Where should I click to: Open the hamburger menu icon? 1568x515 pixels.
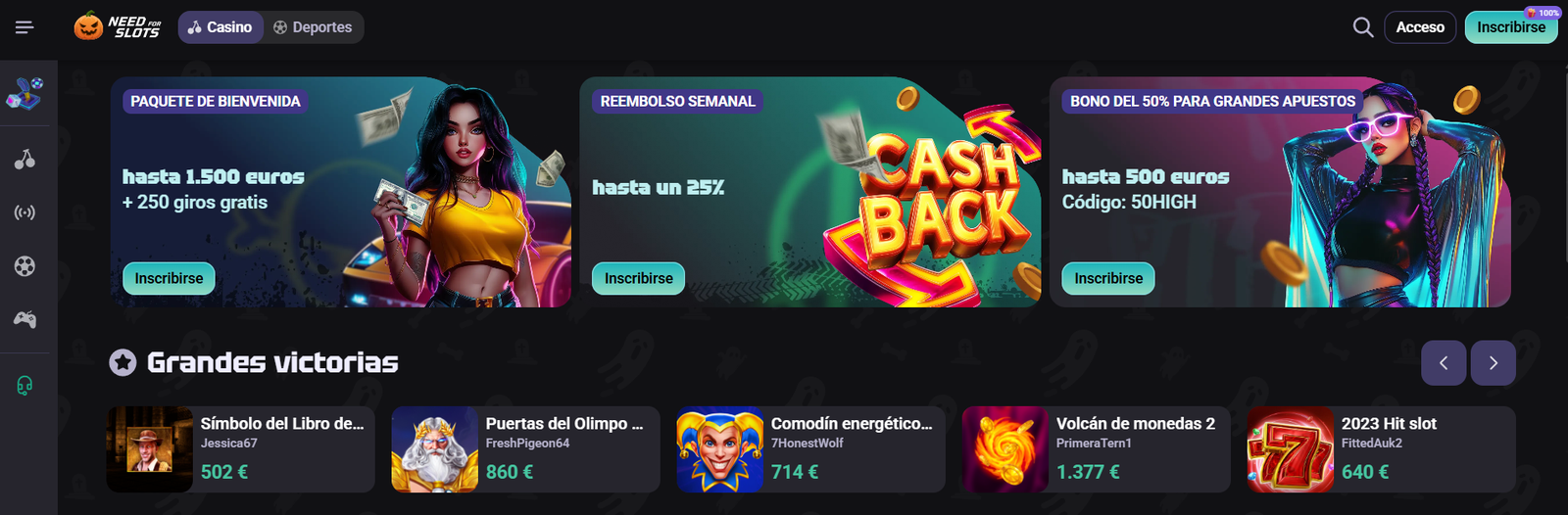pyautogui.click(x=24, y=27)
